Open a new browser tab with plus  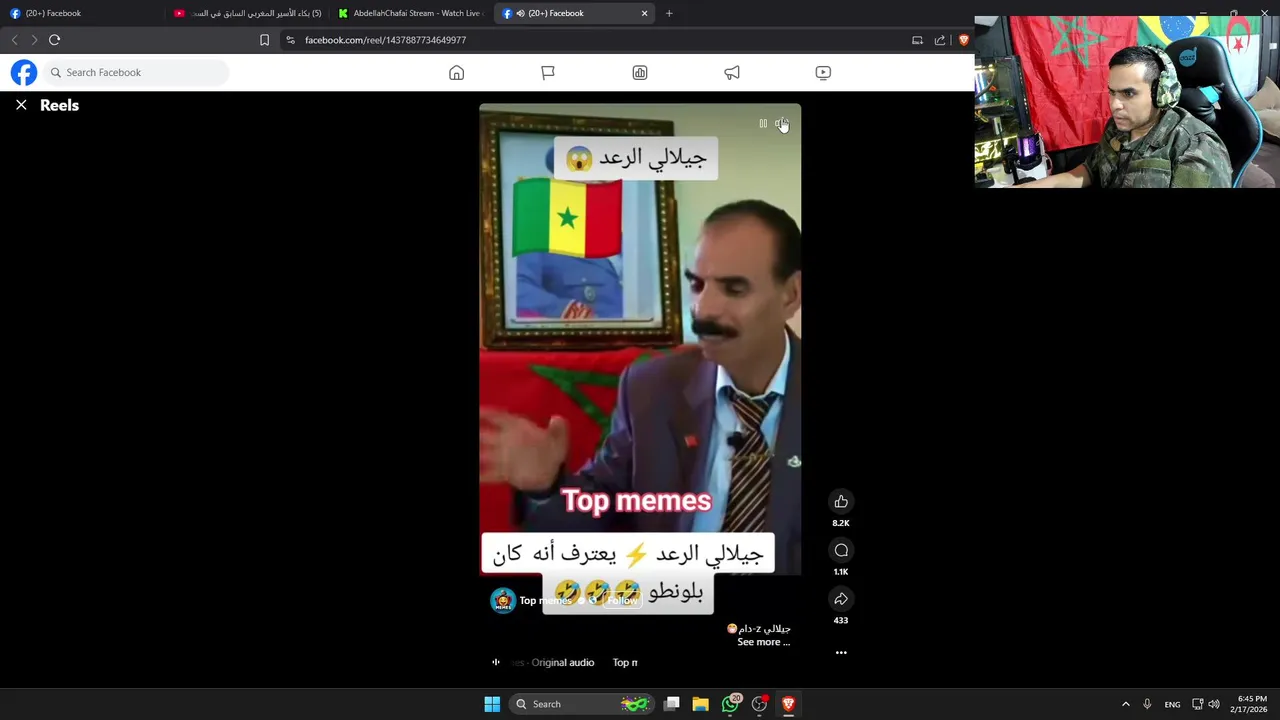(669, 13)
